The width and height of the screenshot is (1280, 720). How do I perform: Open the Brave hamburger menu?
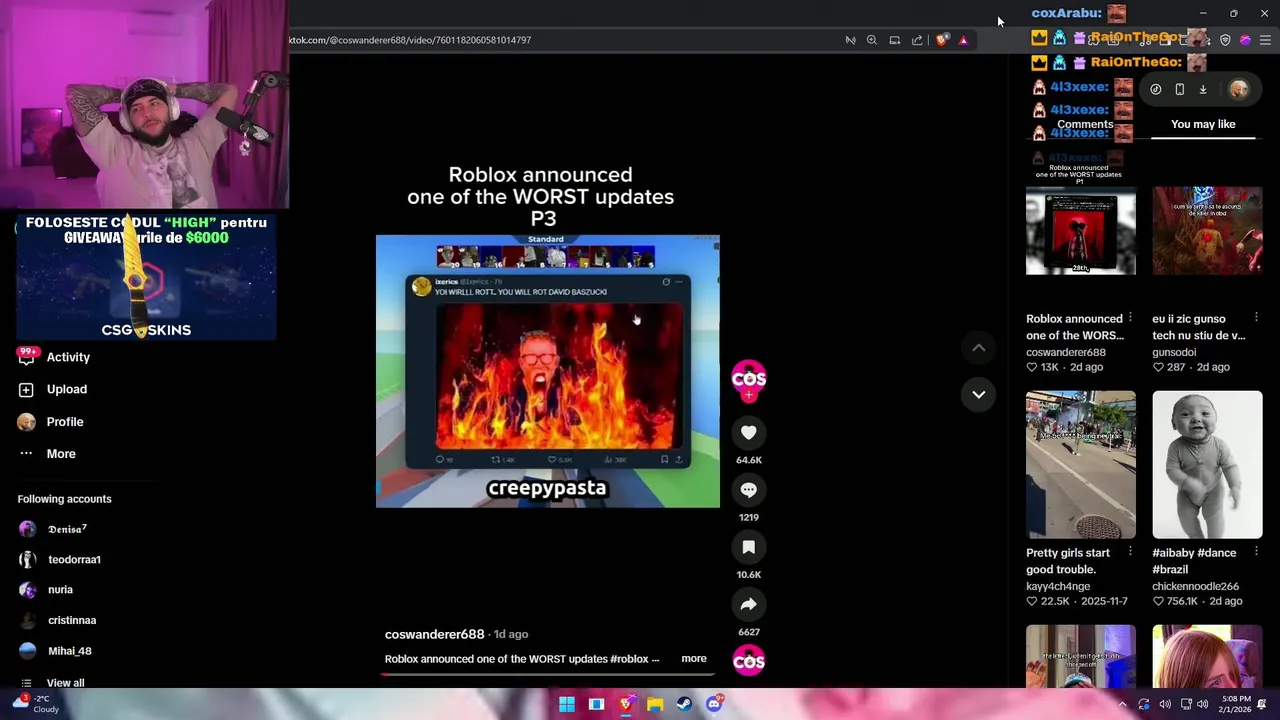pyautogui.click(x=1265, y=40)
